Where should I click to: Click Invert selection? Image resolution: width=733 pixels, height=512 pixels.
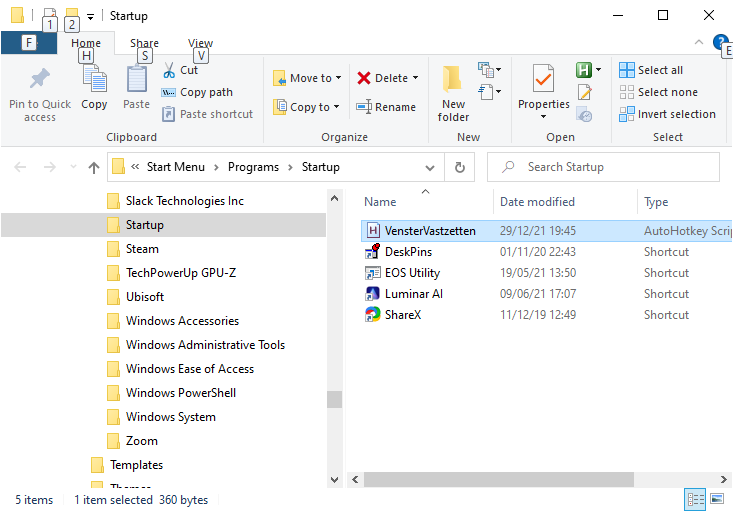click(x=667, y=114)
